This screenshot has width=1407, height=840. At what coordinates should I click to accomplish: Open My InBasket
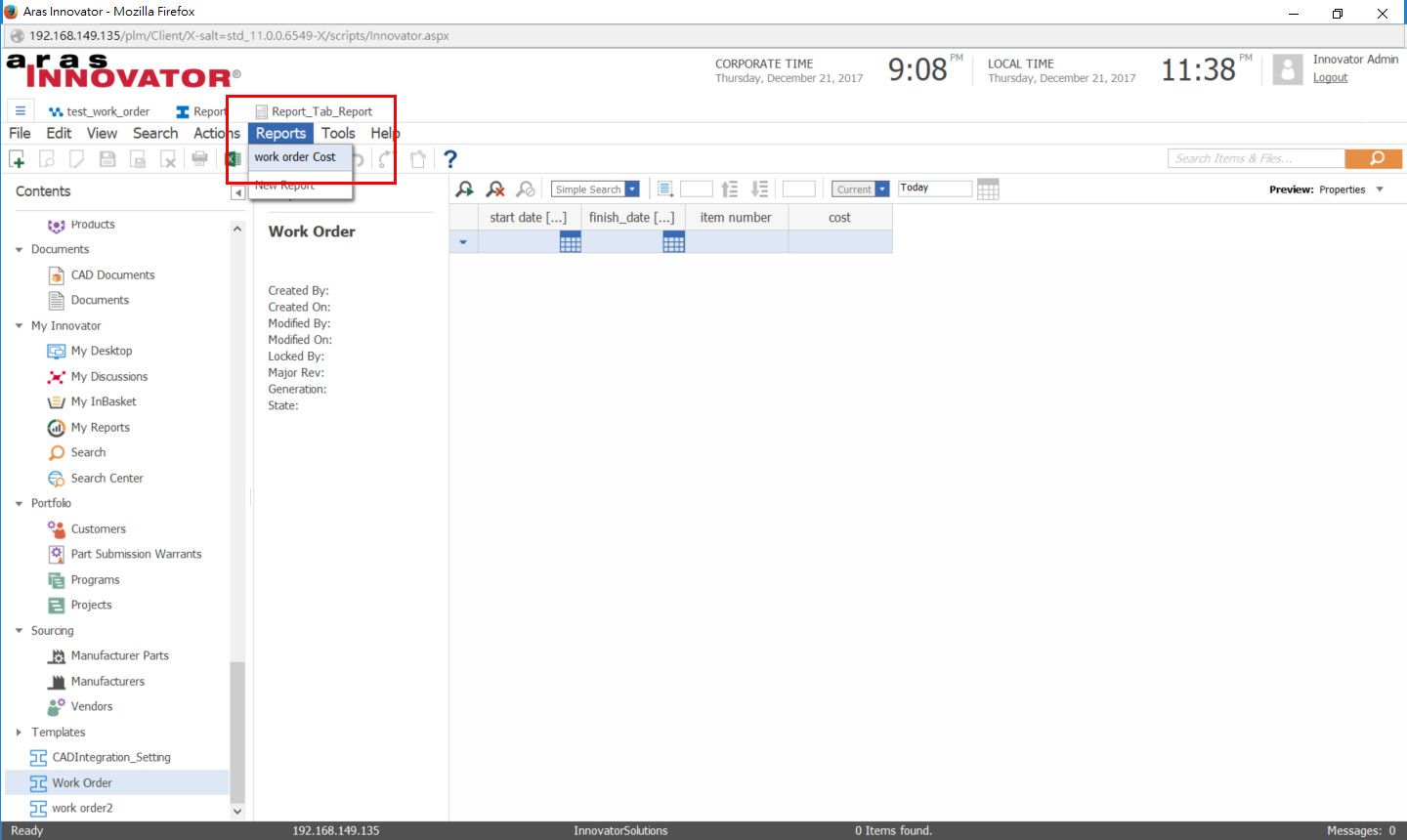point(103,402)
